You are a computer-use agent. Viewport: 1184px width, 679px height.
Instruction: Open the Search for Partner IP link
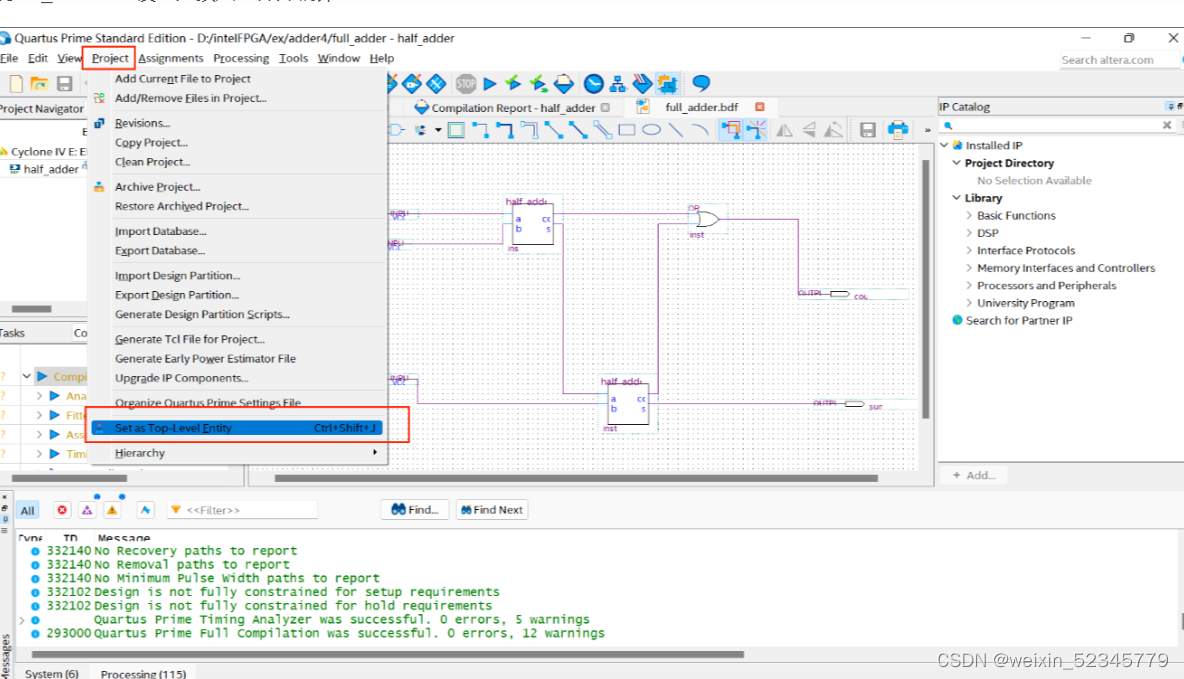1019,320
